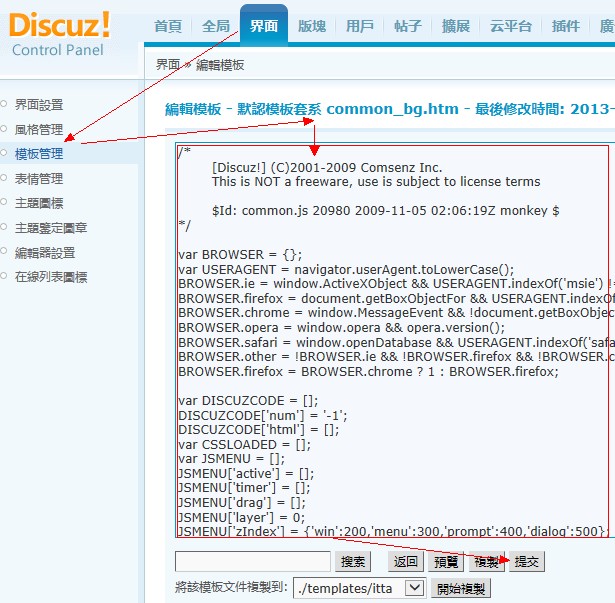Click 界面 in the breadcrumb
The height and width of the screenshot is (603, 615).
(168, 64)
